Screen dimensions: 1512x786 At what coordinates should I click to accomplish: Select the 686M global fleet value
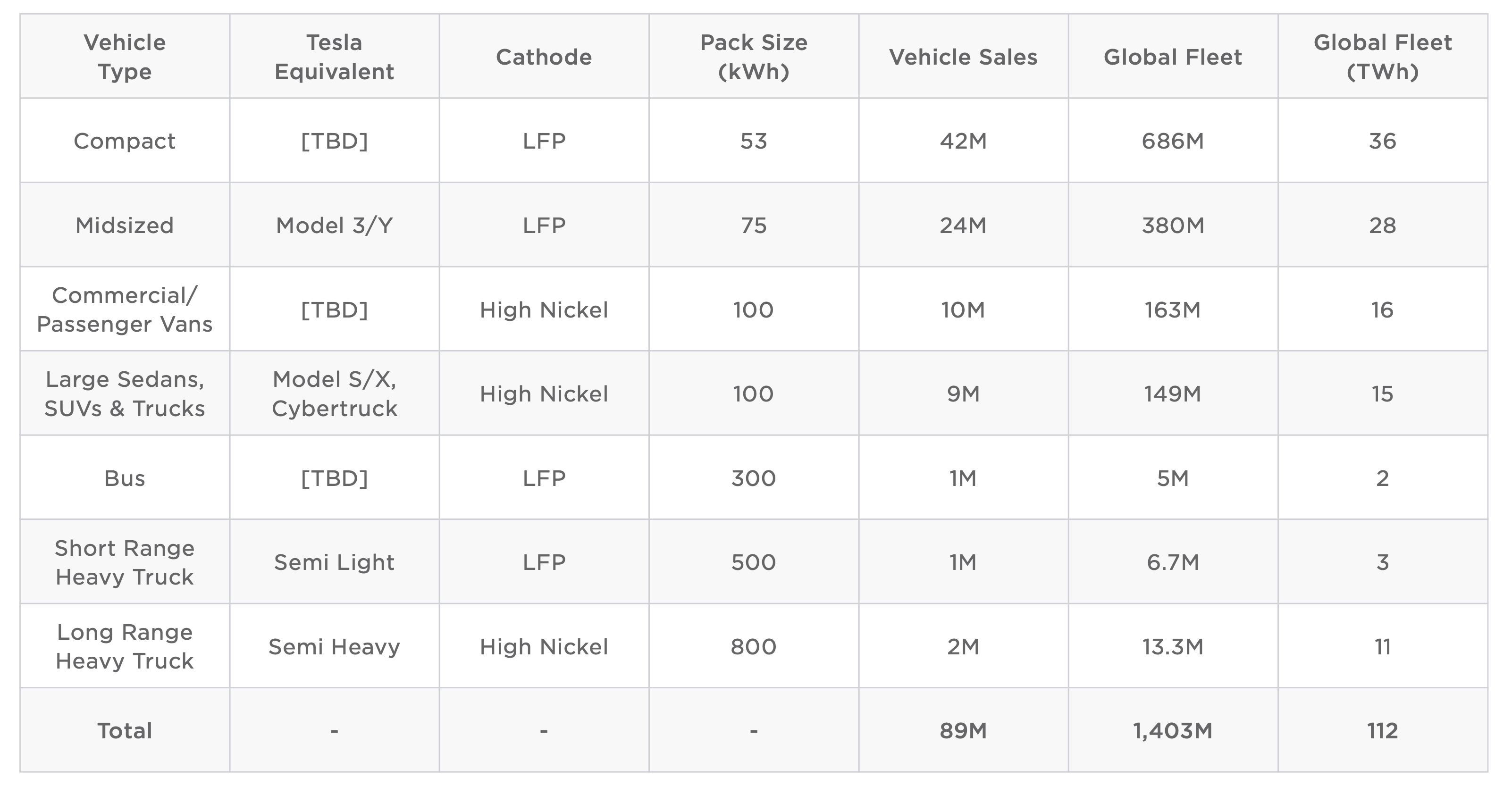coord(1173,141)
